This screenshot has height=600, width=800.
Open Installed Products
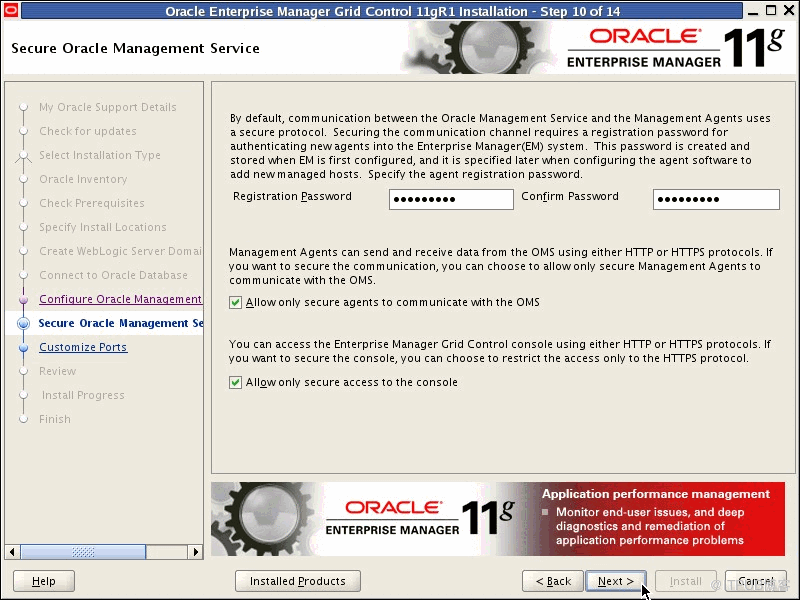pyautogui.click(x=297, y=581)
